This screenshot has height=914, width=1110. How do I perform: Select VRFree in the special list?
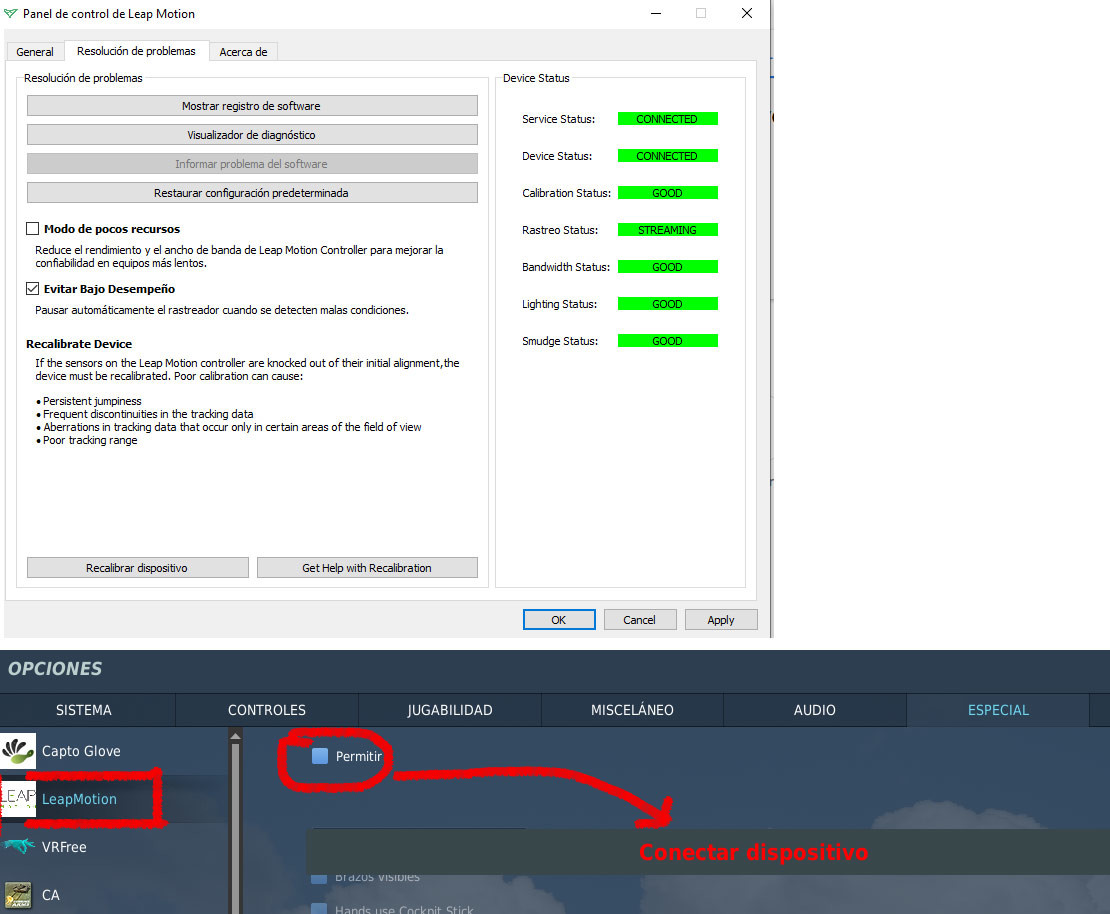point(113,847)
